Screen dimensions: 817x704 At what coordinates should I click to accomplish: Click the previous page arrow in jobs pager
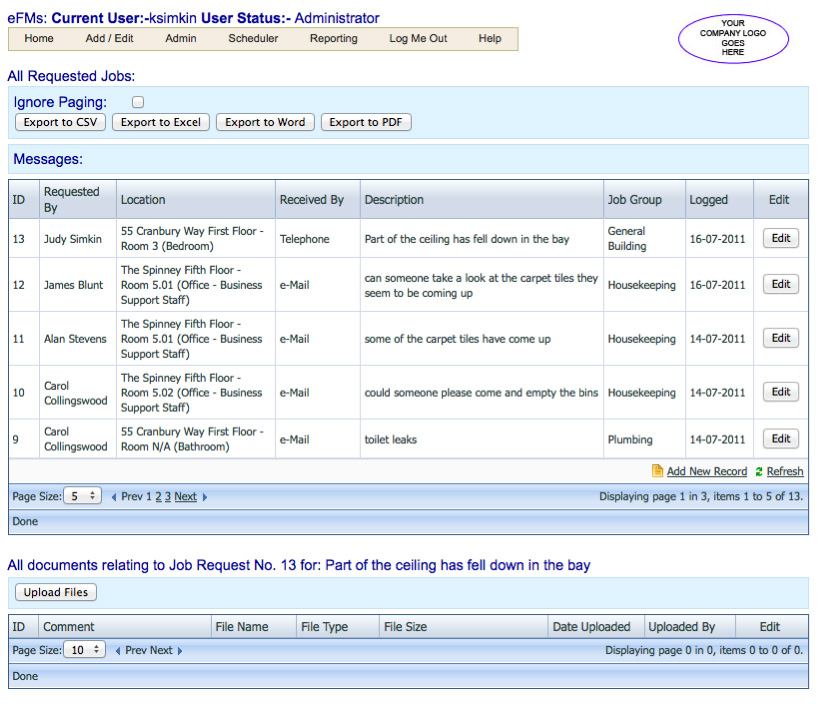click(114, 497)
